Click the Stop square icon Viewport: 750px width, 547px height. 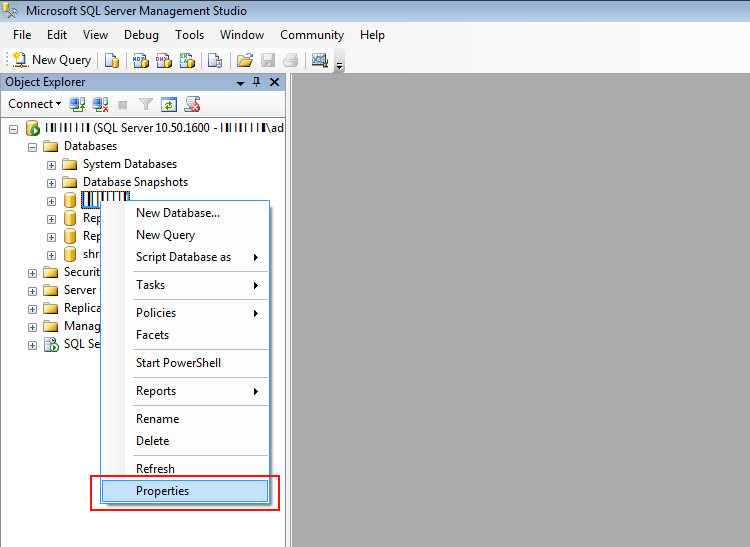(123, 104)
